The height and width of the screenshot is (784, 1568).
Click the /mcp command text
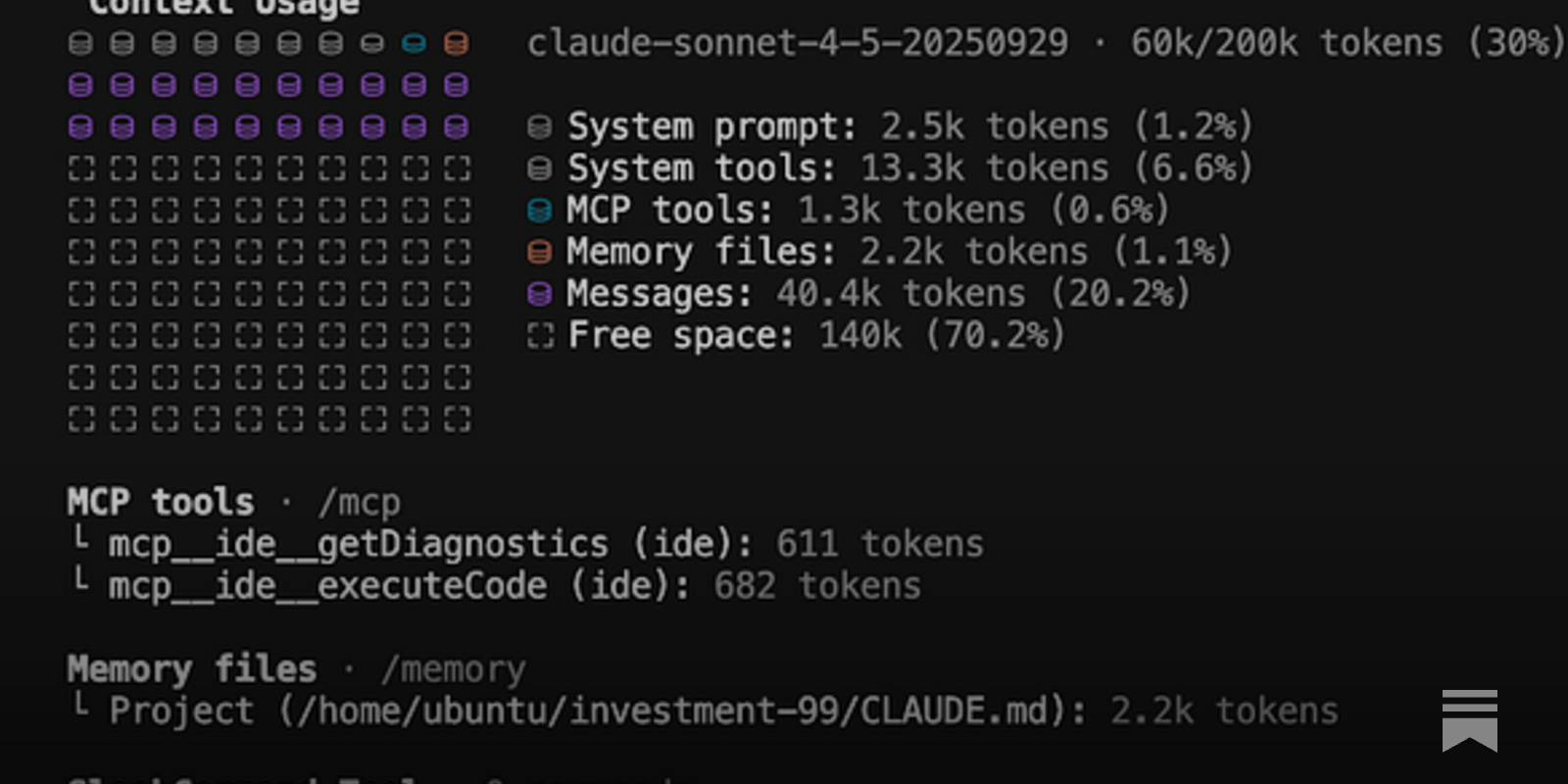(x=359, y=504)
